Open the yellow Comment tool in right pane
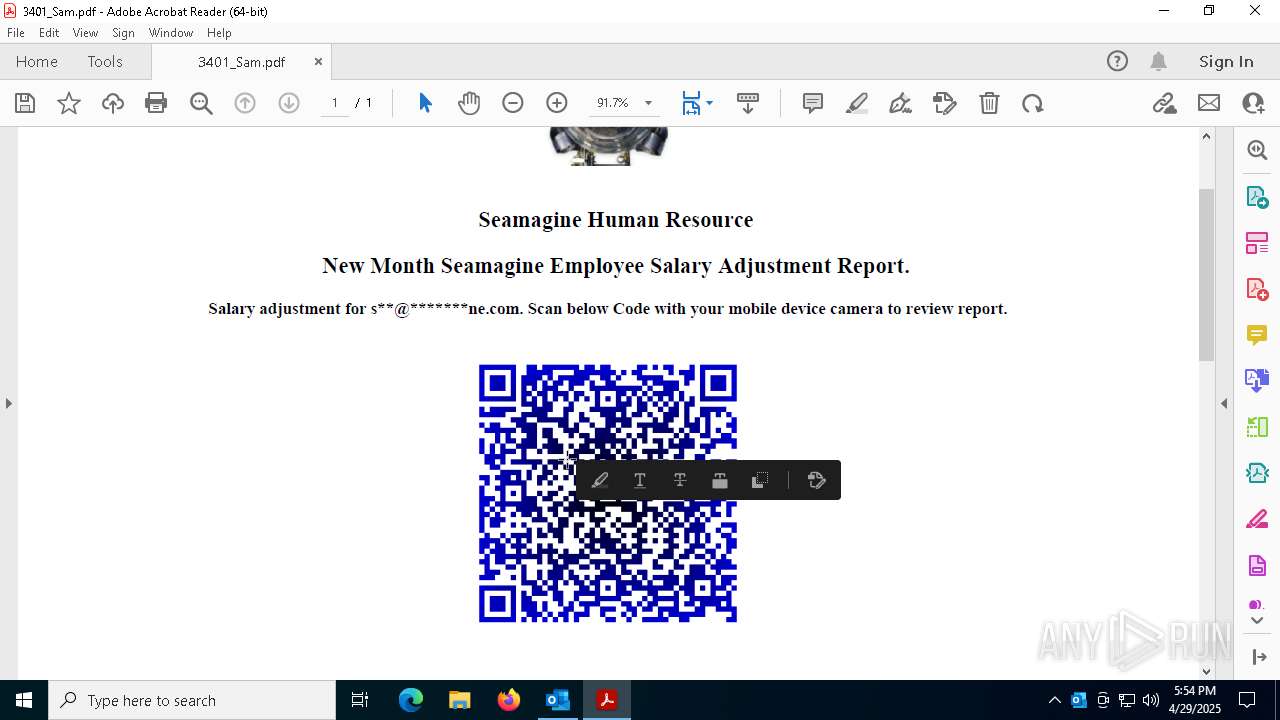1280x720 pixels. coord(1257,335)
